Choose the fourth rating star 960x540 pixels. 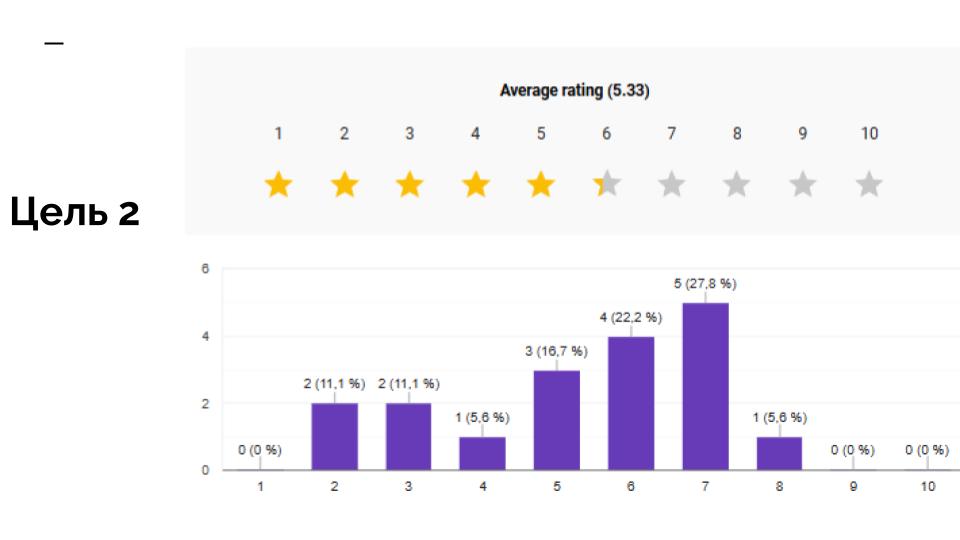tap(475, 184)
